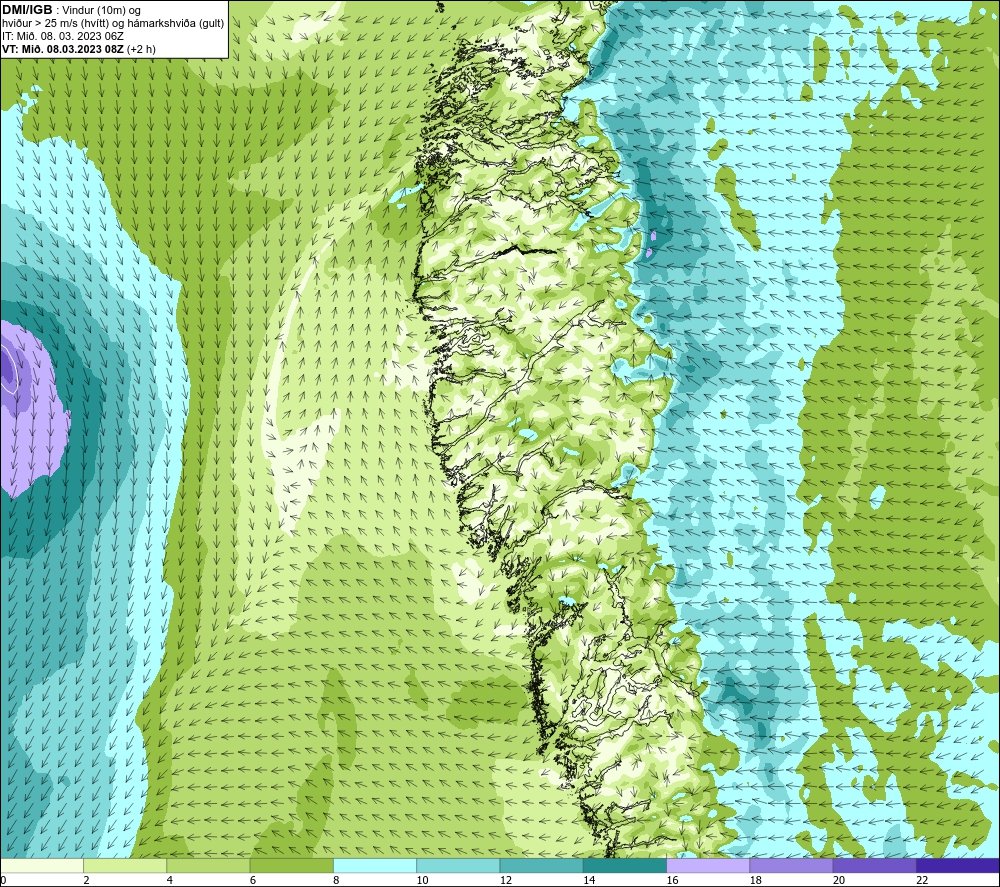Click the 18–20 m/s purple swatch
The image size is (1000, 887).
pyautogui.click(x=791, y=865)
